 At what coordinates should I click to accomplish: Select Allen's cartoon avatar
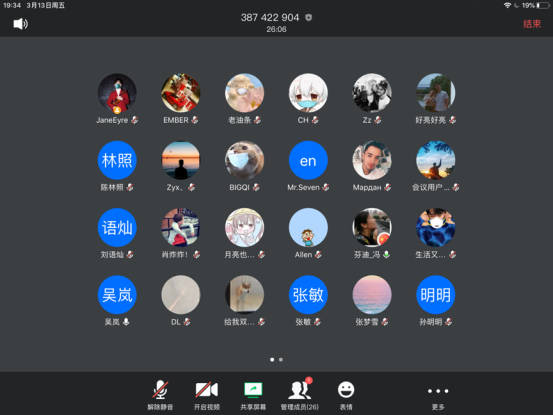point(308,227)
